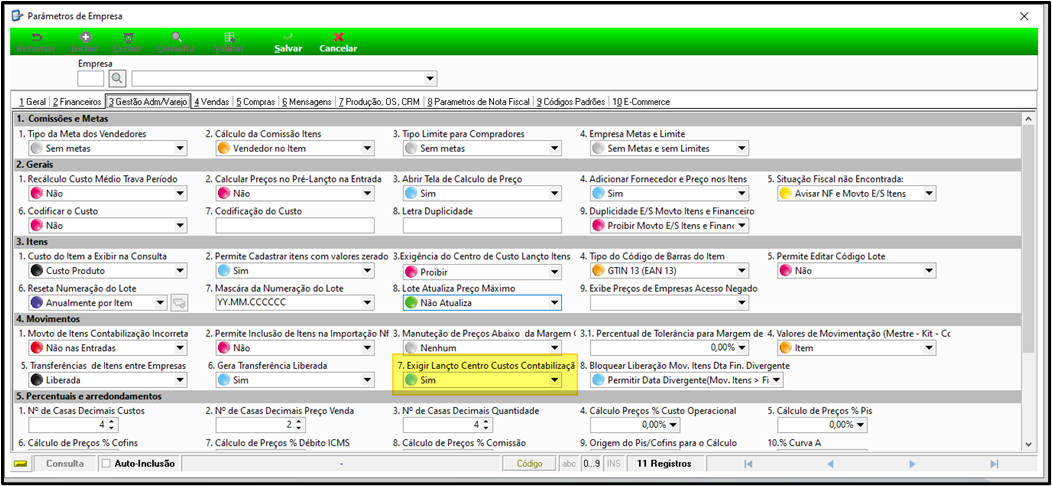Open Empresa Metas e Limite dropdown
This screenshot has width=1052, height=486.
pyautogui.click(x=742, y=148)
